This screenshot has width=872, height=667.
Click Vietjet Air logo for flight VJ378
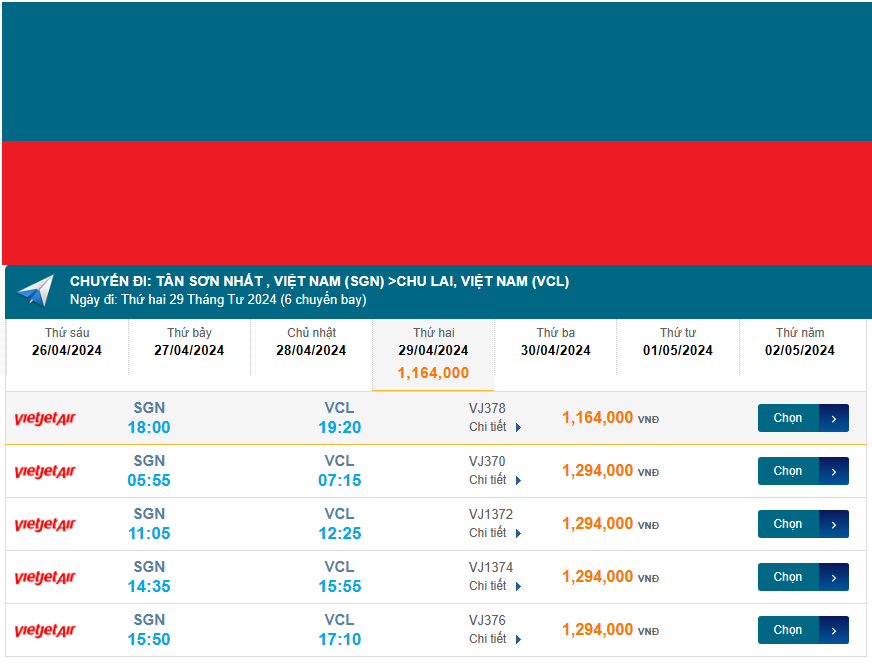tap(45, 419)
